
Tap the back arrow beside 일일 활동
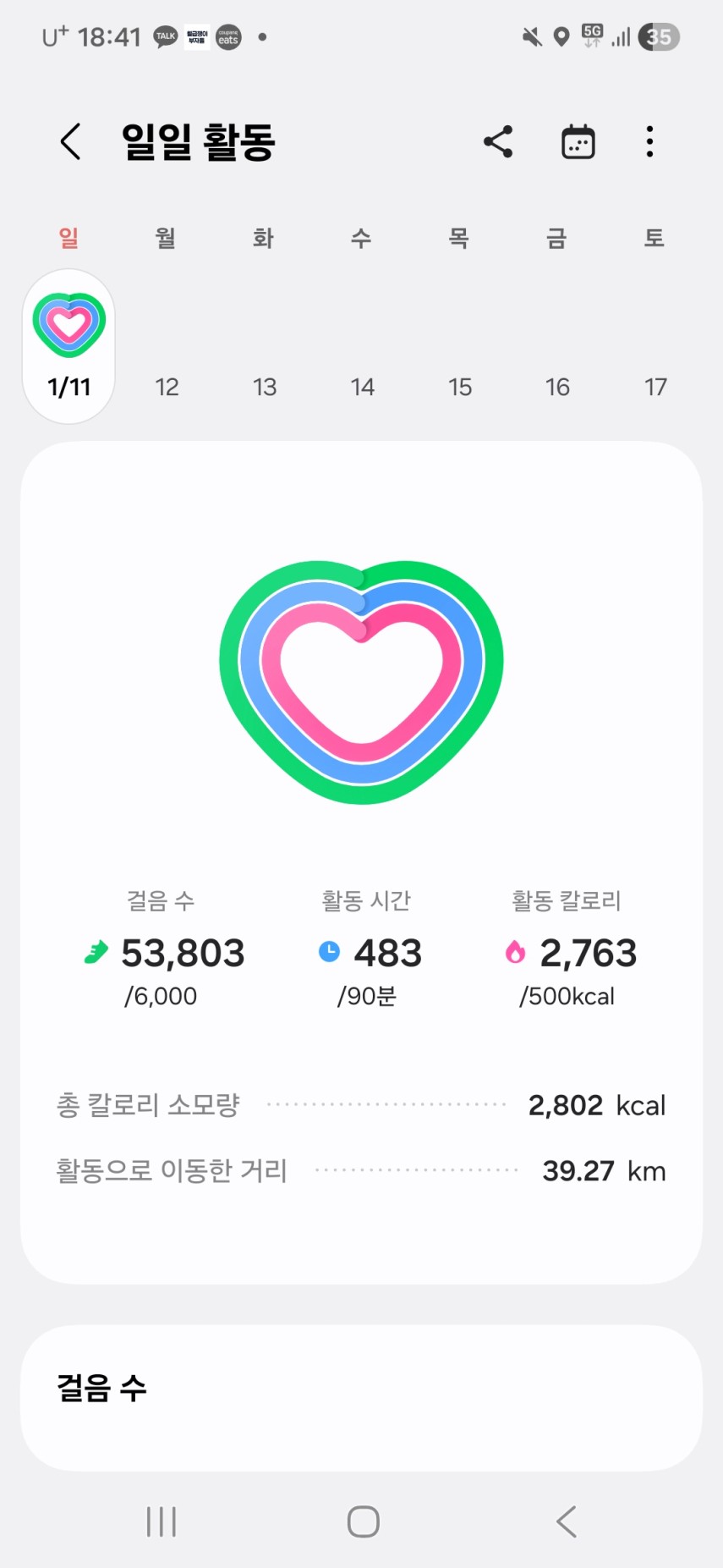(71, 141)
